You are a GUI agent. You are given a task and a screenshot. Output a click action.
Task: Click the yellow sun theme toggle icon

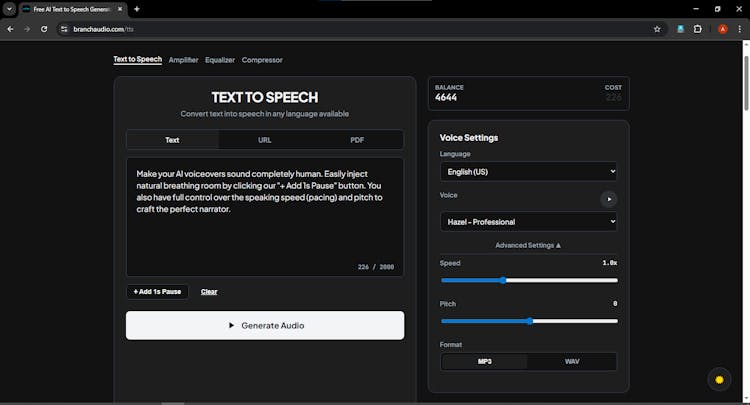(x=718, y=379)
